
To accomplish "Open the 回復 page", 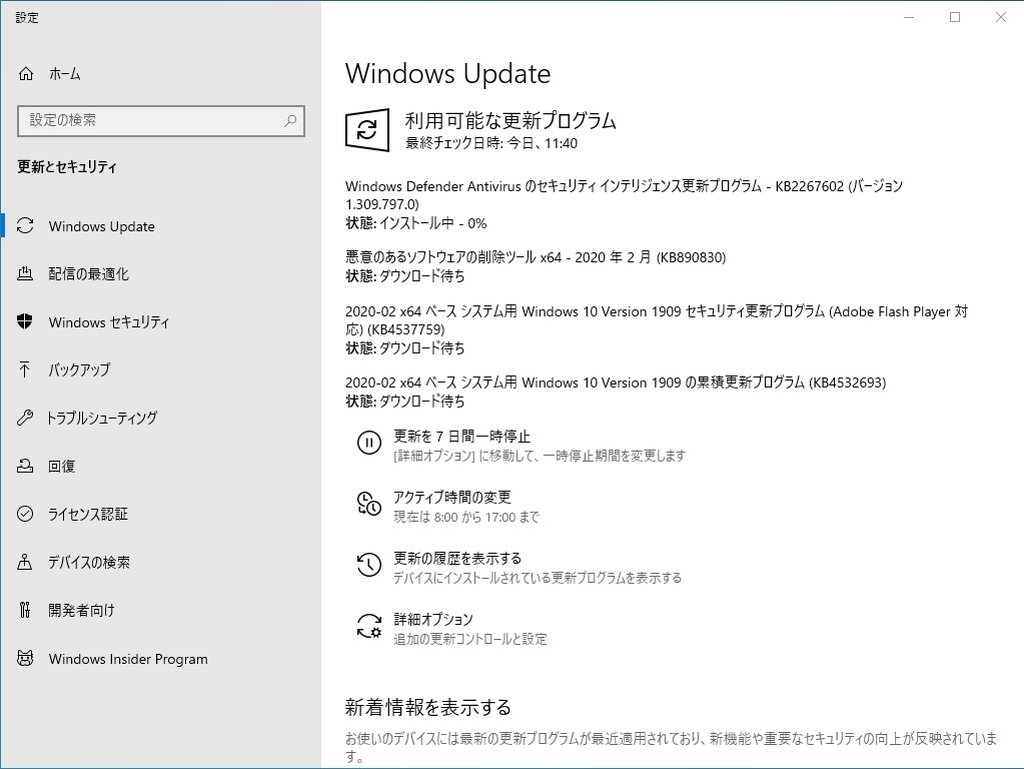I will point(161,466).
